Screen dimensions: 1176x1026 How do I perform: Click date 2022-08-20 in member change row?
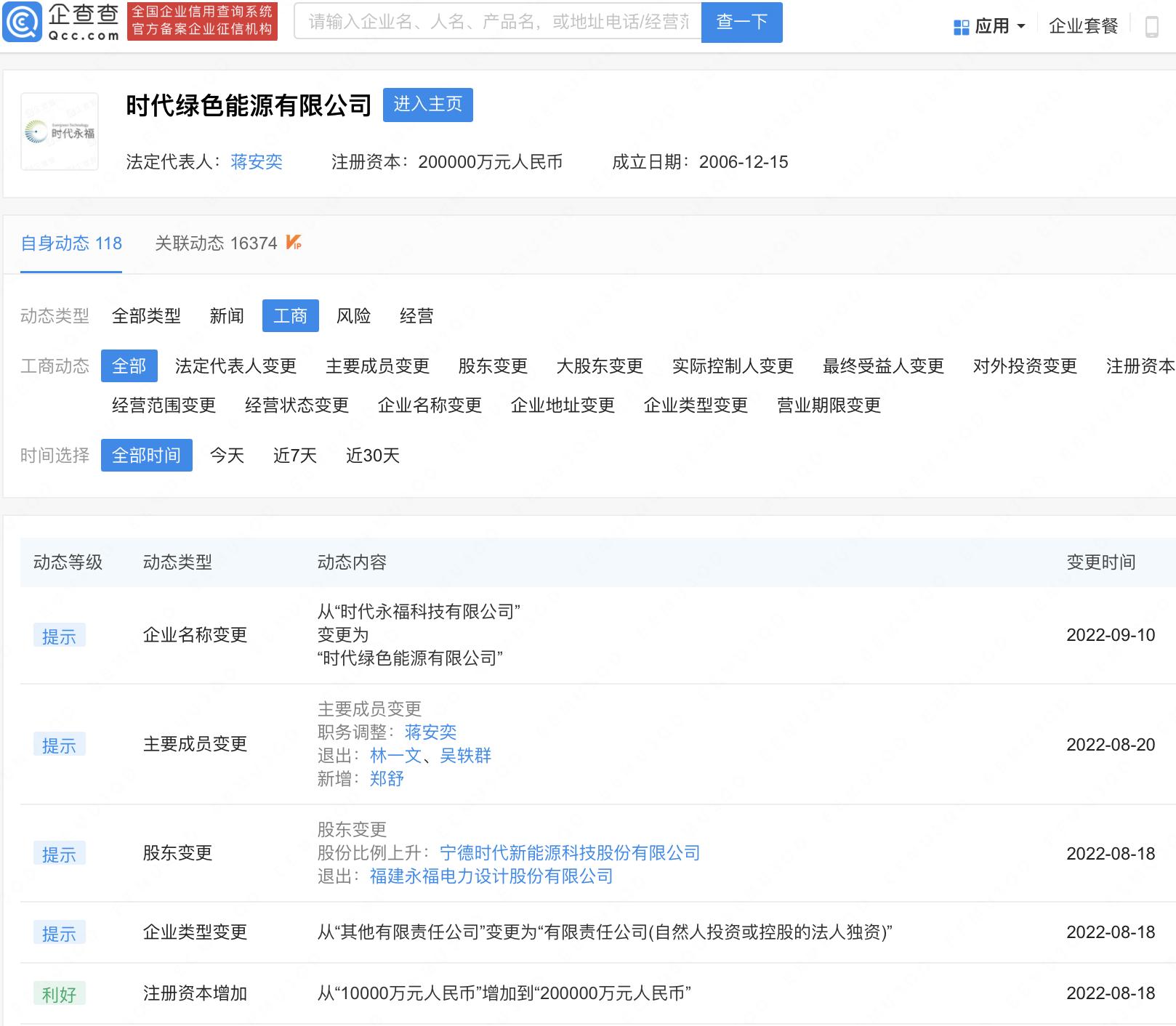[1111, 745]
